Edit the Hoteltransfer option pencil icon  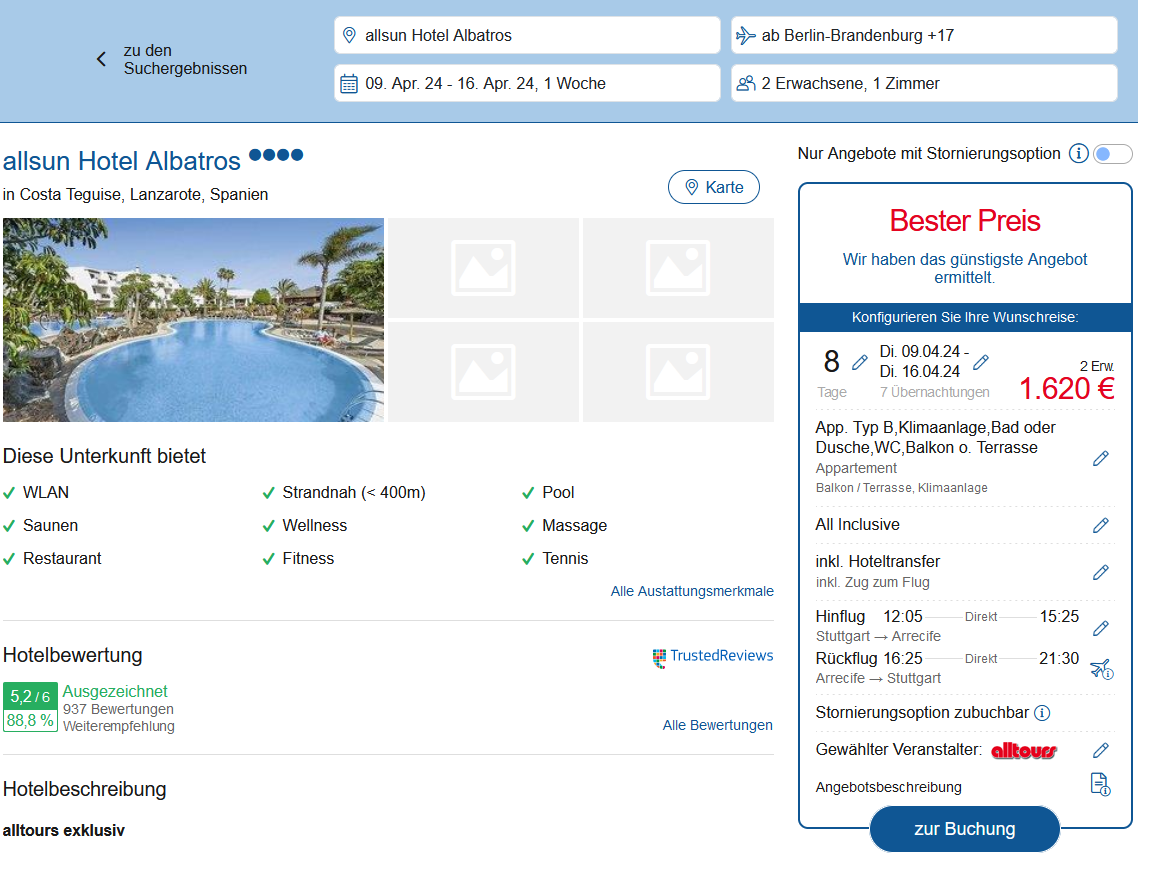(1100, 572)
